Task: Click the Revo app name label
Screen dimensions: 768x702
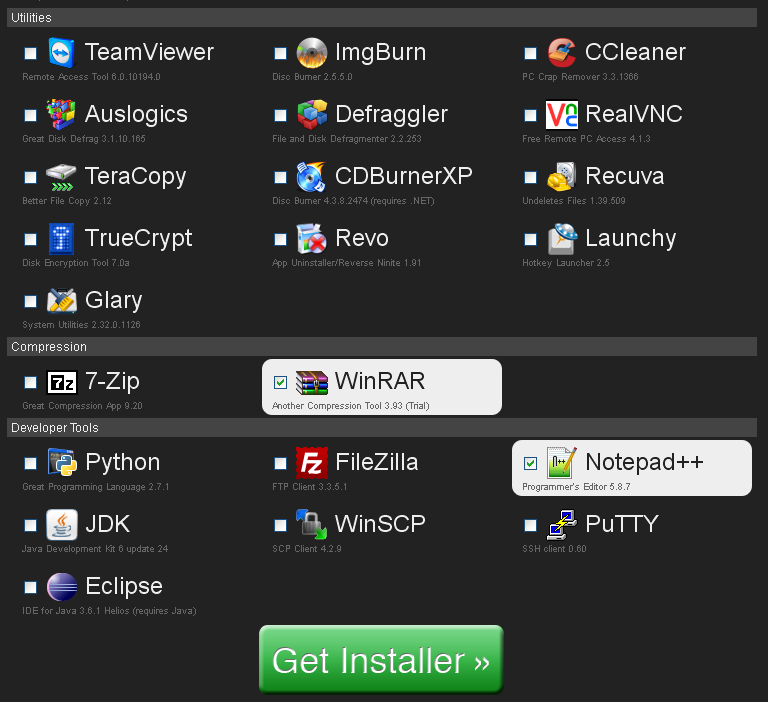Action: tap(362, 238)
